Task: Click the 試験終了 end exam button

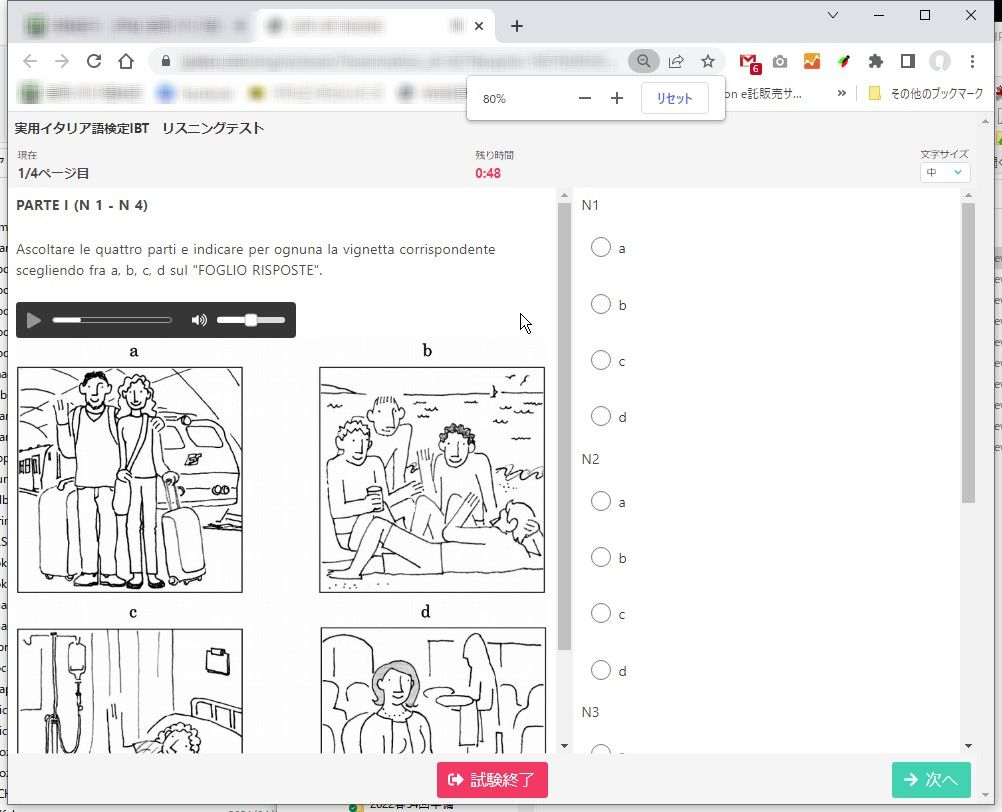Action: [492, 780]
